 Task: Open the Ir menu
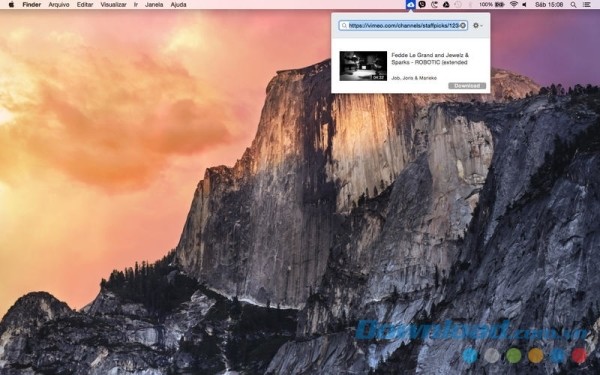[136, 5]
